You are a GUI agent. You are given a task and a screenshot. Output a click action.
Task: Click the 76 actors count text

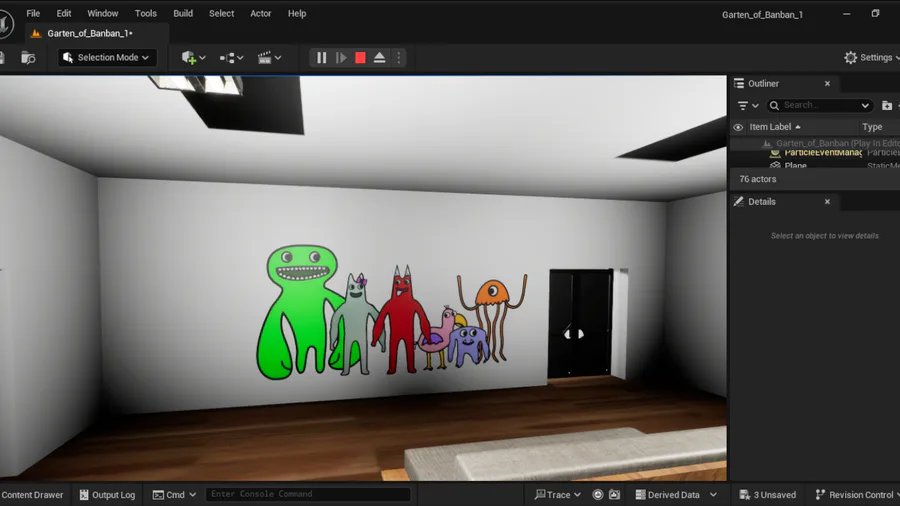(x=758, y=179)
